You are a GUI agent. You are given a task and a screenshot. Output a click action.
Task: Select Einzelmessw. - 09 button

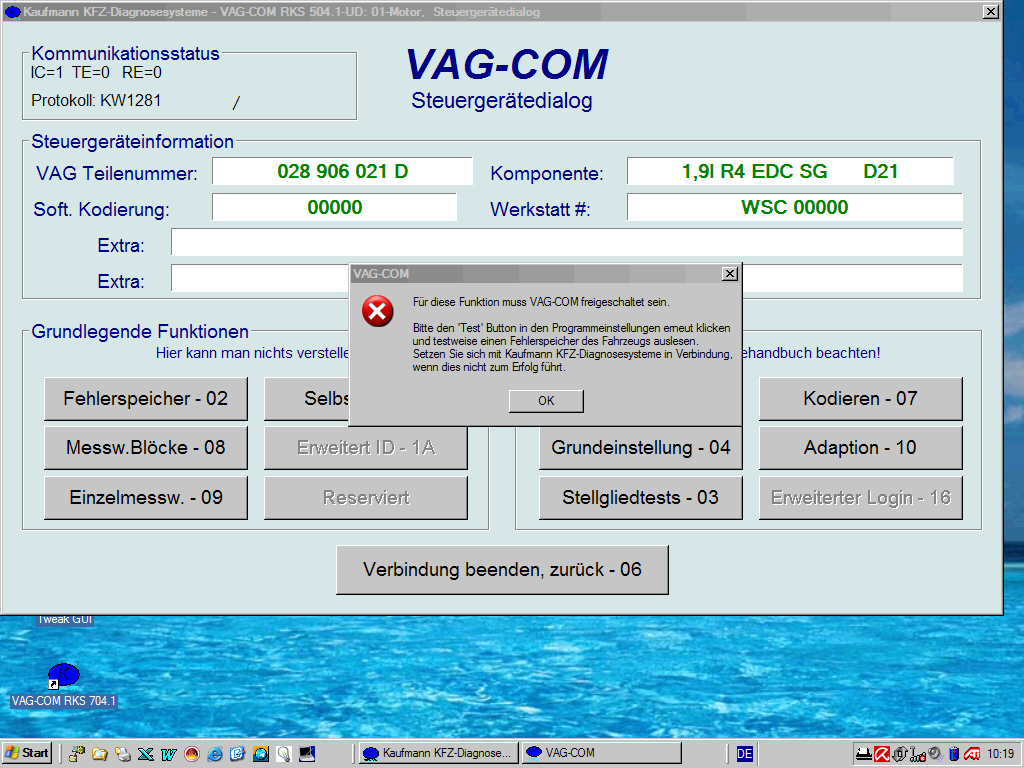click(146, 498)
